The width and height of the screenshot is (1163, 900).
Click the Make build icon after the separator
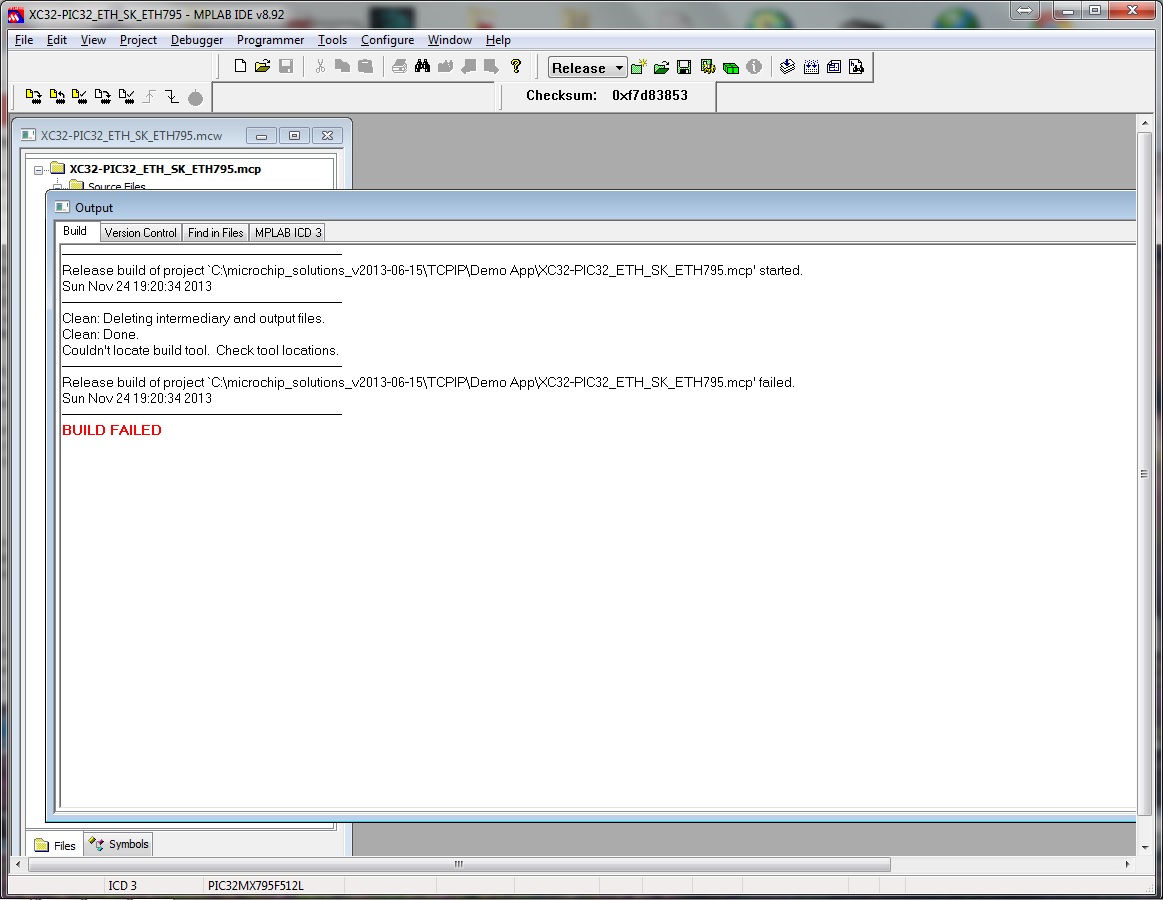[788, 67]
